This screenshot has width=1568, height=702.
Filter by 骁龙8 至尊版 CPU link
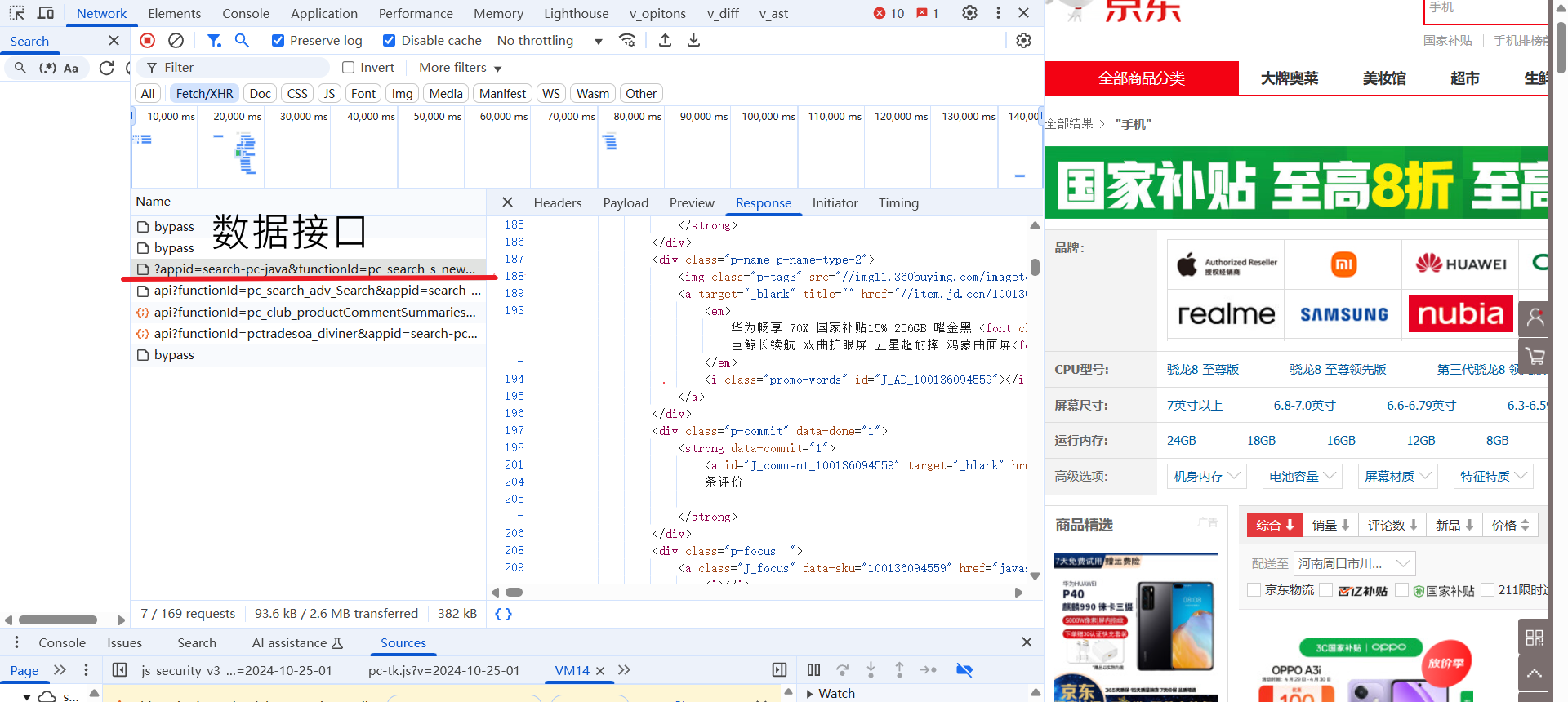[x=1203, y=369]
